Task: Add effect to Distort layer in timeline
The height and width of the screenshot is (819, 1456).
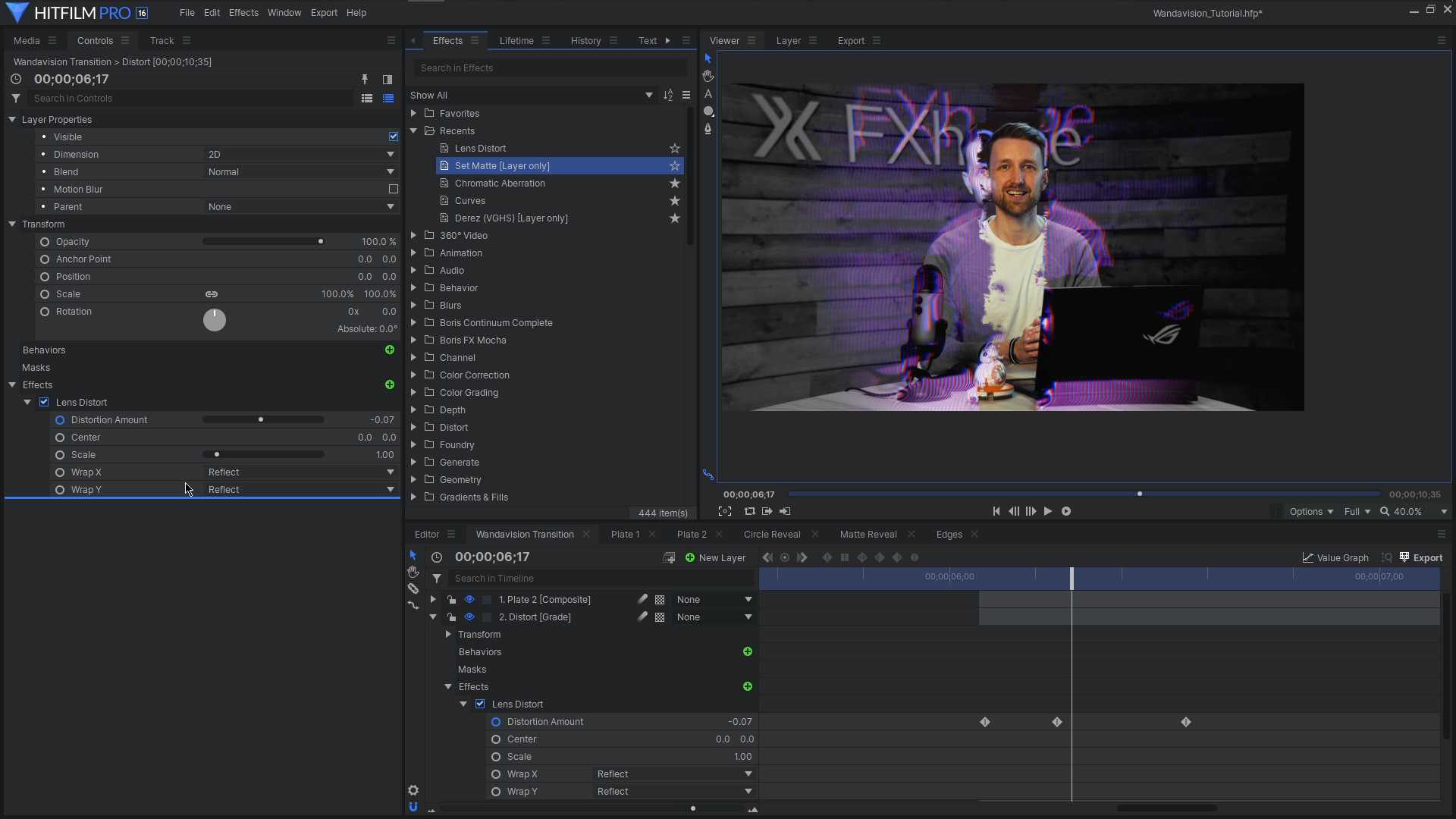Action: tap(748, 687)
